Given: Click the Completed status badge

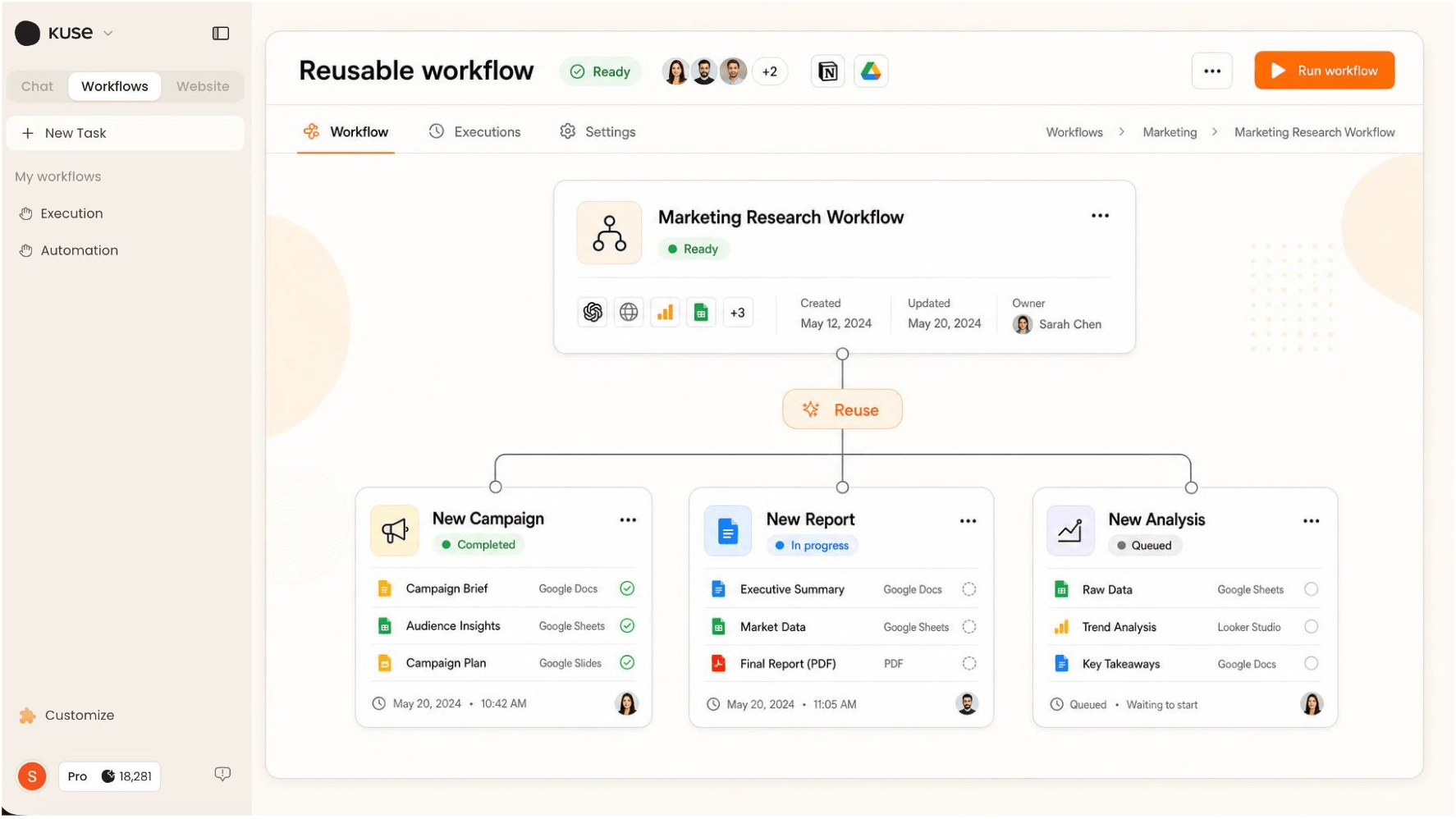Looking at the screenshot, I should tap(478, 545).
